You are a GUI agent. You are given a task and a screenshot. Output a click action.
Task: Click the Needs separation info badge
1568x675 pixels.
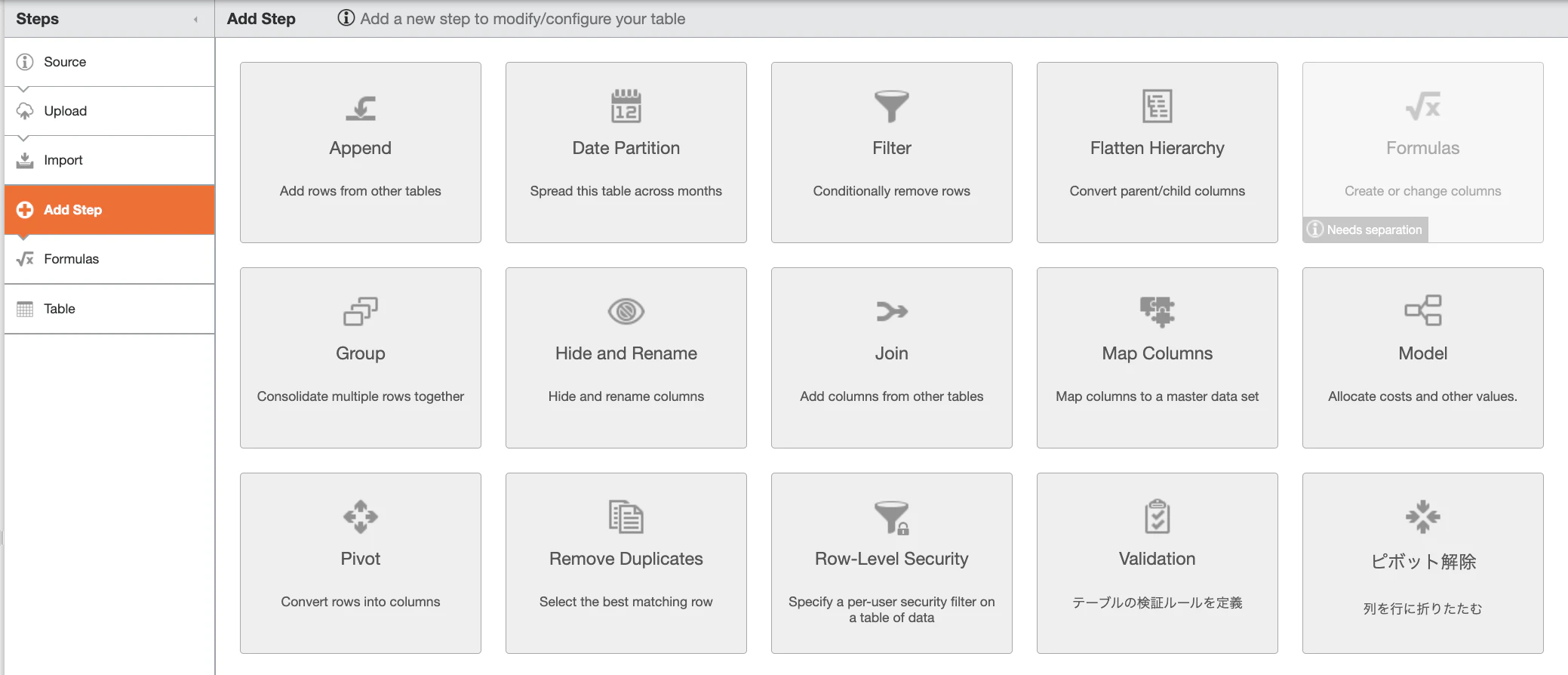pyautogui.click(x=1365, y=230)
